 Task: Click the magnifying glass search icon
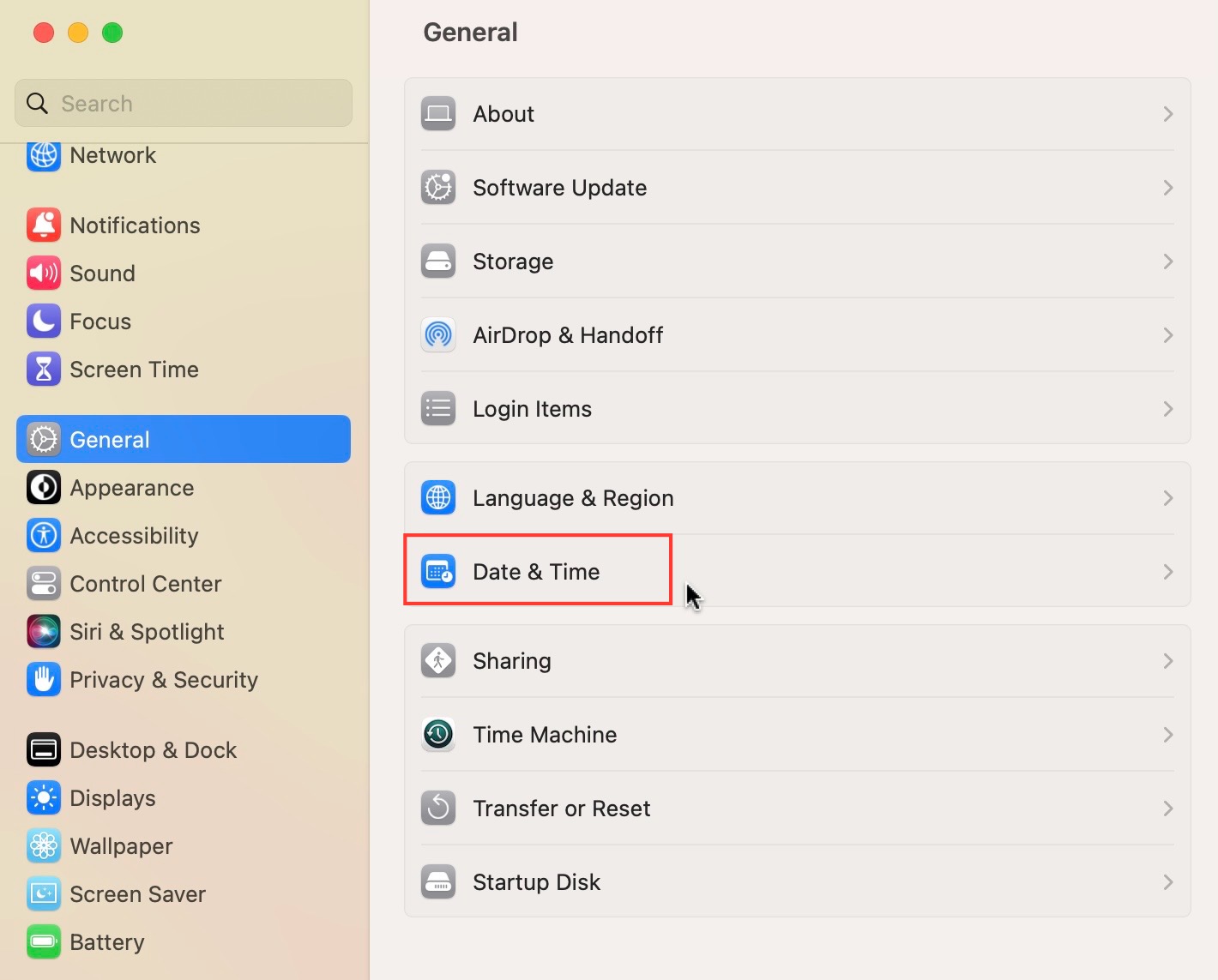point(37,104)
